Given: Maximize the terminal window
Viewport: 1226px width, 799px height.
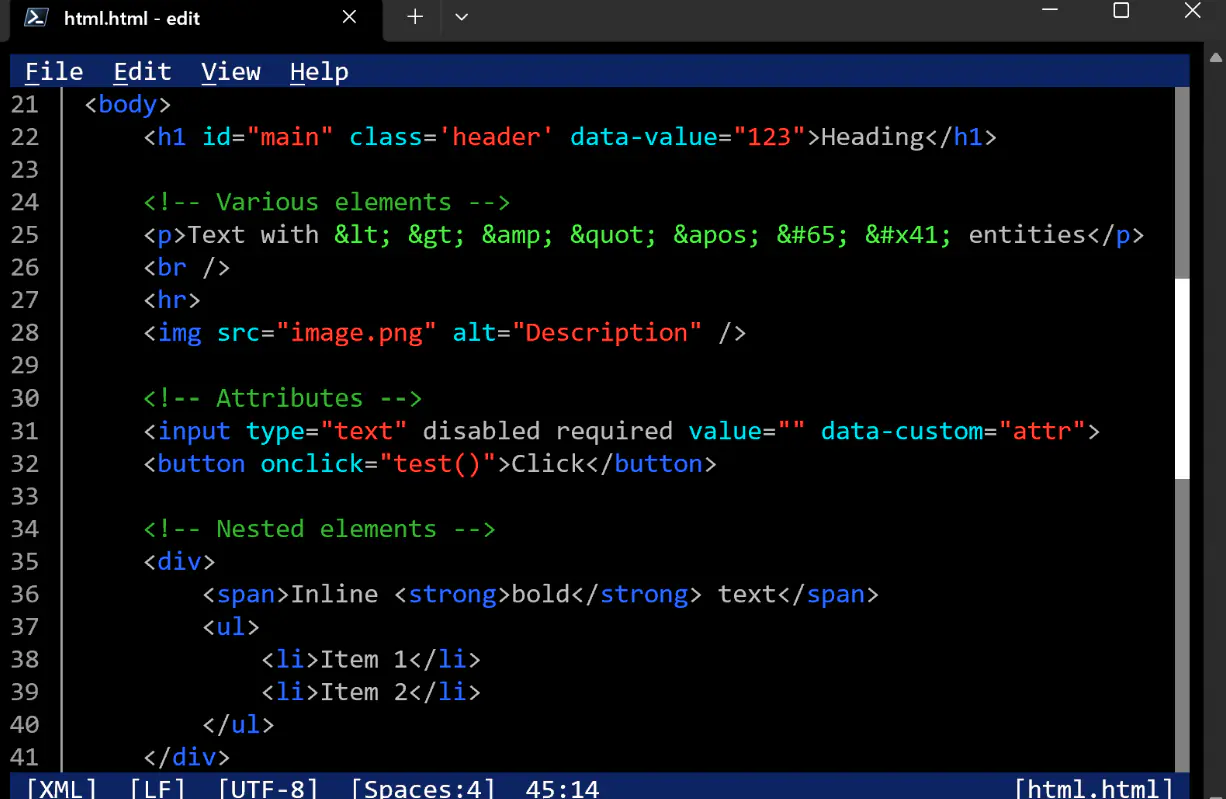Looking at the screenshot, I should click(1121, 11).
